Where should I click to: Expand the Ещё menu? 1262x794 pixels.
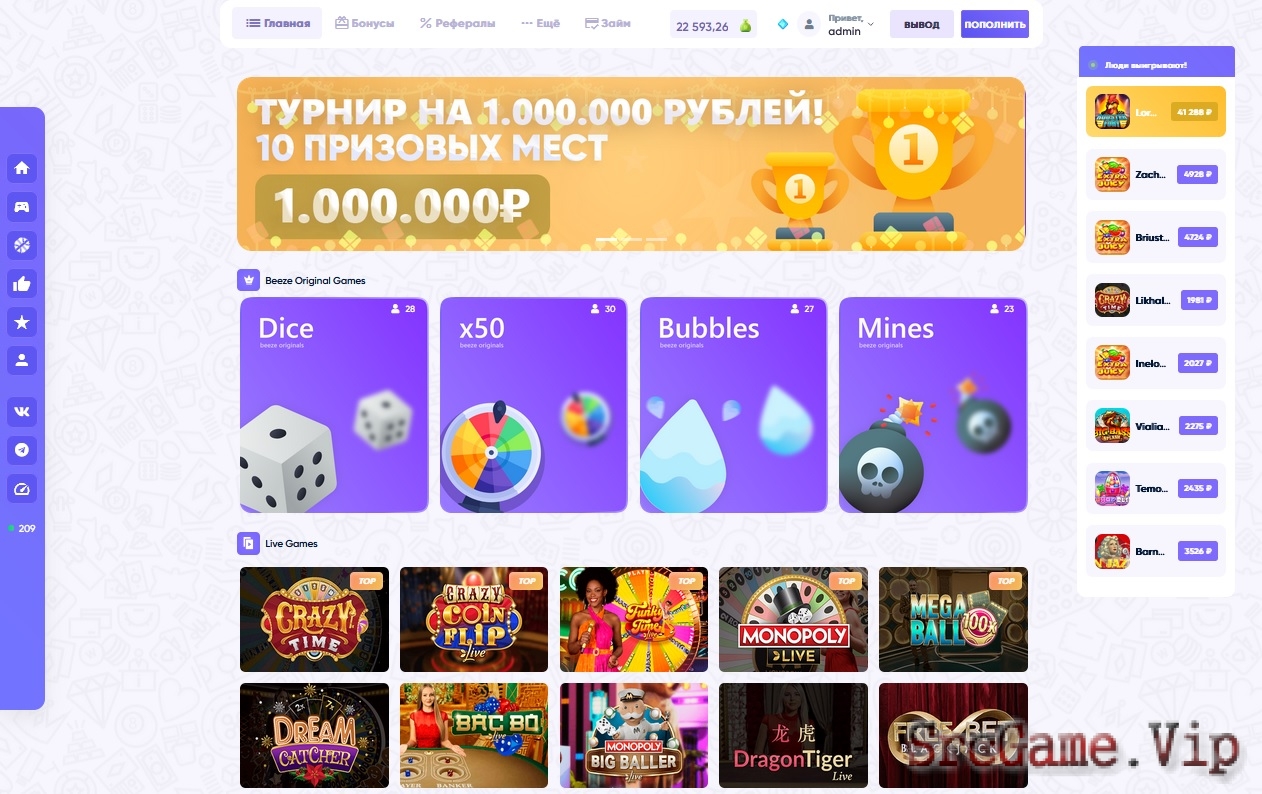click(x=541, y=23)
